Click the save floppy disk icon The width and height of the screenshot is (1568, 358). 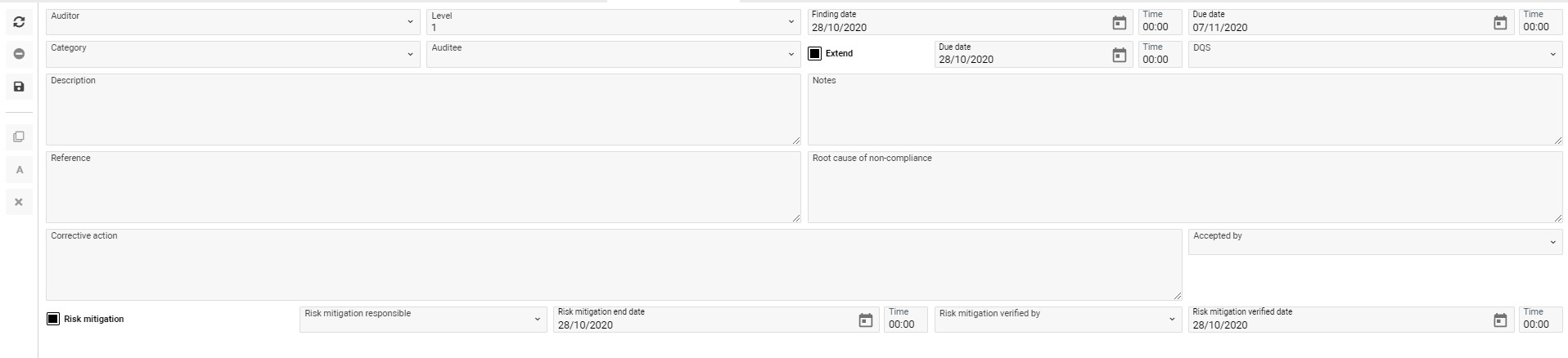(19, 87)
